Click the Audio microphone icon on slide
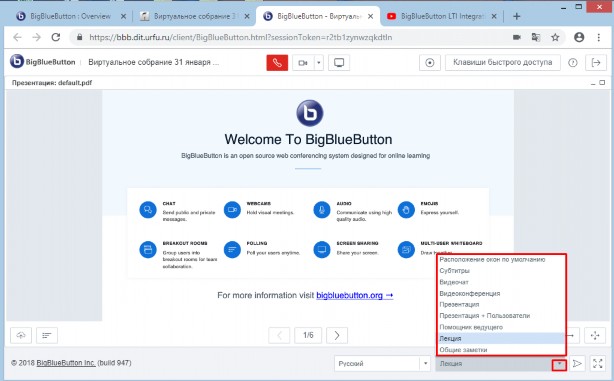The height and width of the screenshot is (381, 614). [x=322, y=210]
